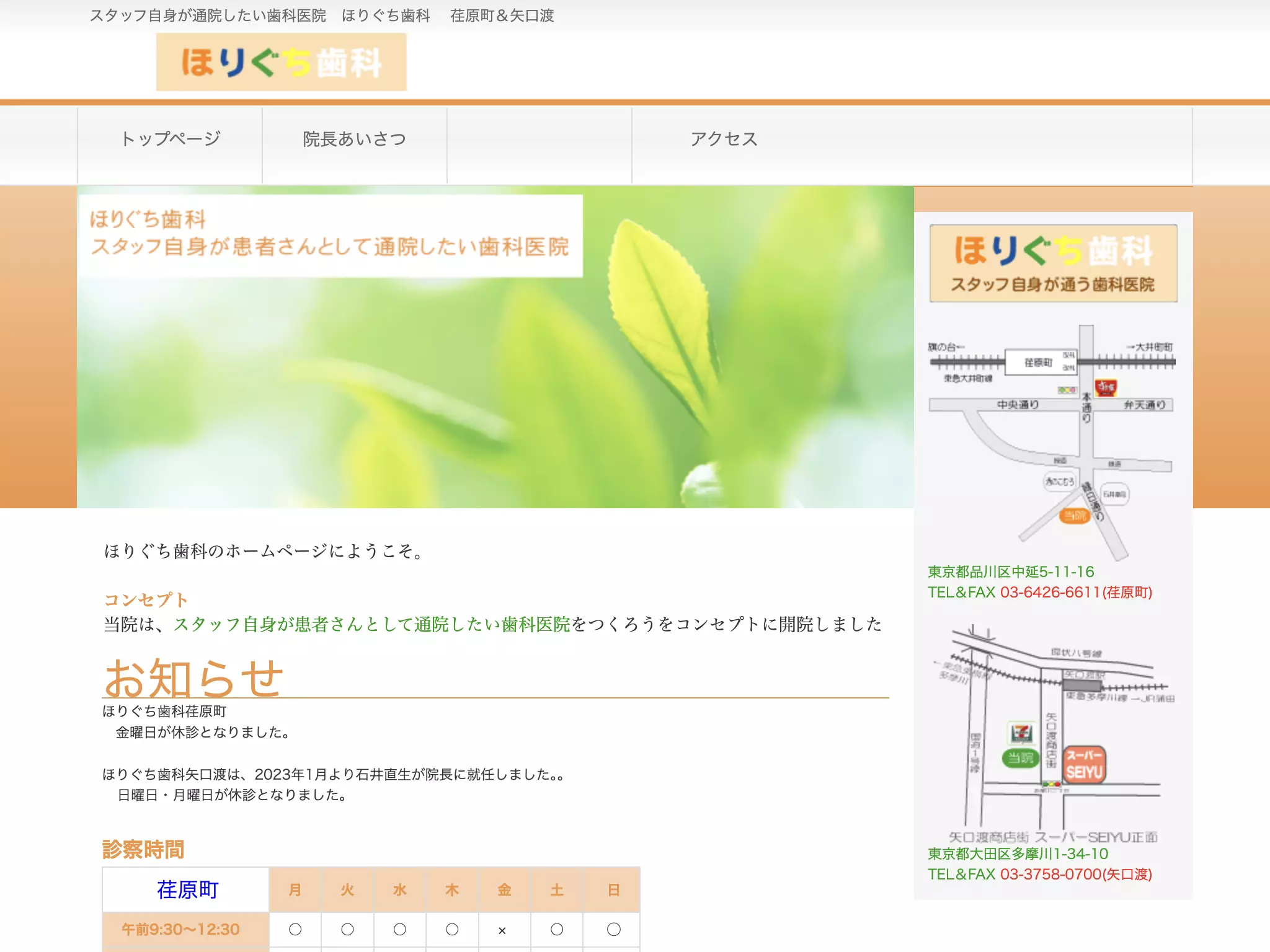The width and height of the screenshot is (1270, 952).
Task: Click the sidebar ほりぐち歯科 logo banner
Action: (1054, 263)
